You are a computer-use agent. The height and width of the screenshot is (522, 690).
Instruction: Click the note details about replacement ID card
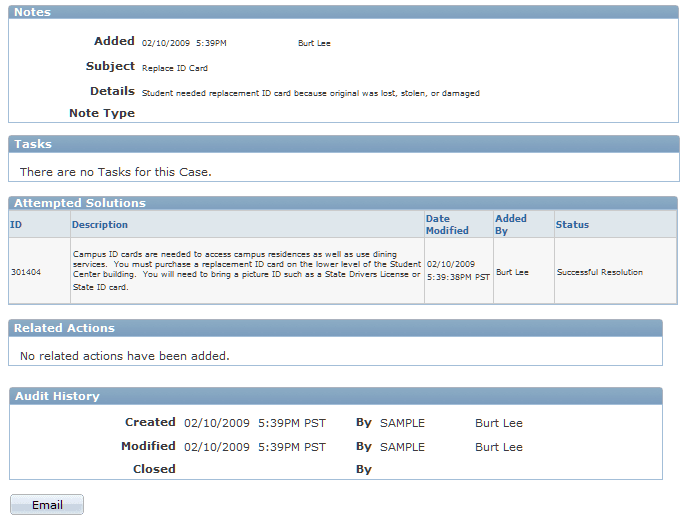pyautogui.click(x=311, y=93)
